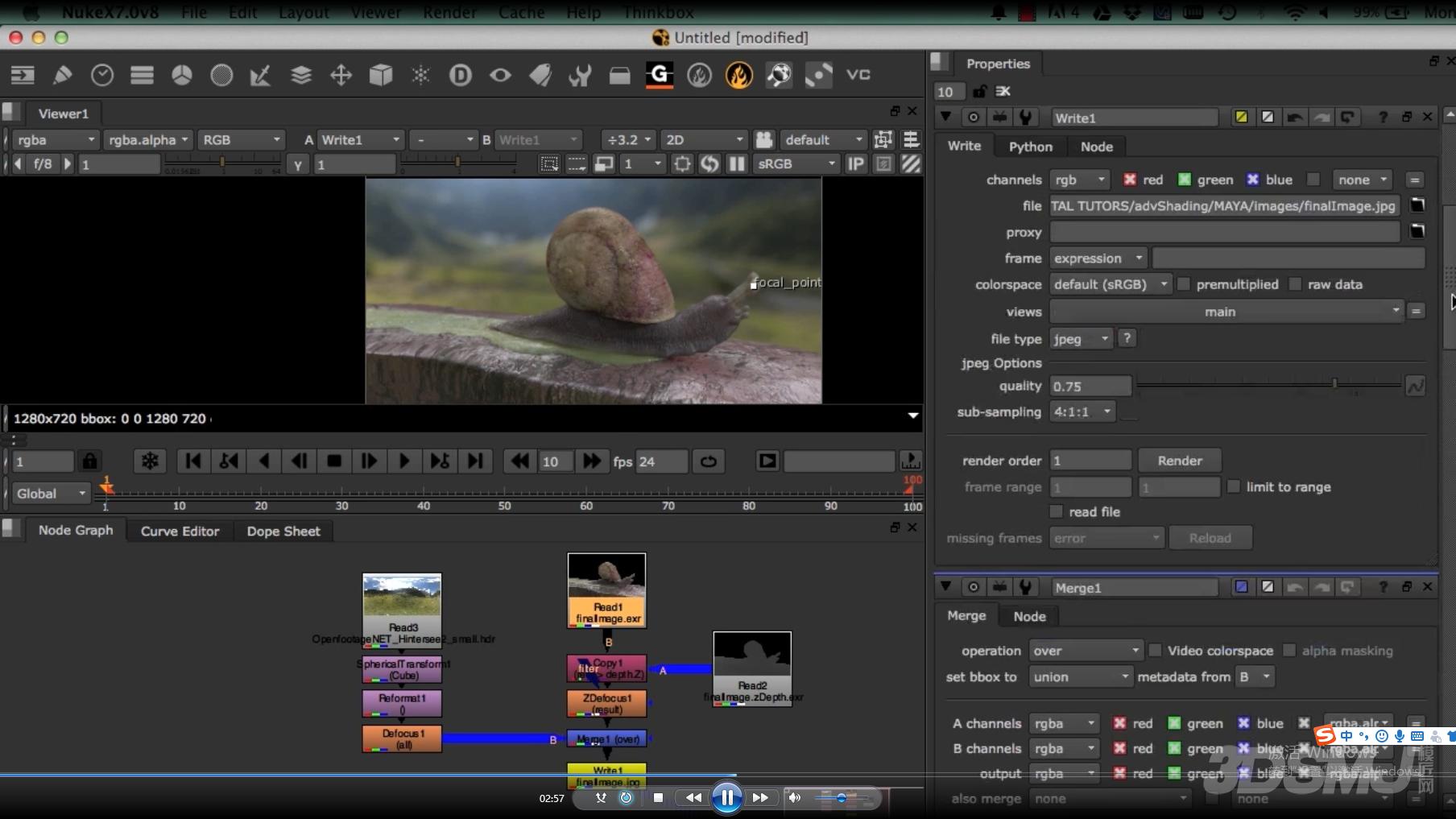Click the Write1 file path field
1456x819 pixels.
1224,206
